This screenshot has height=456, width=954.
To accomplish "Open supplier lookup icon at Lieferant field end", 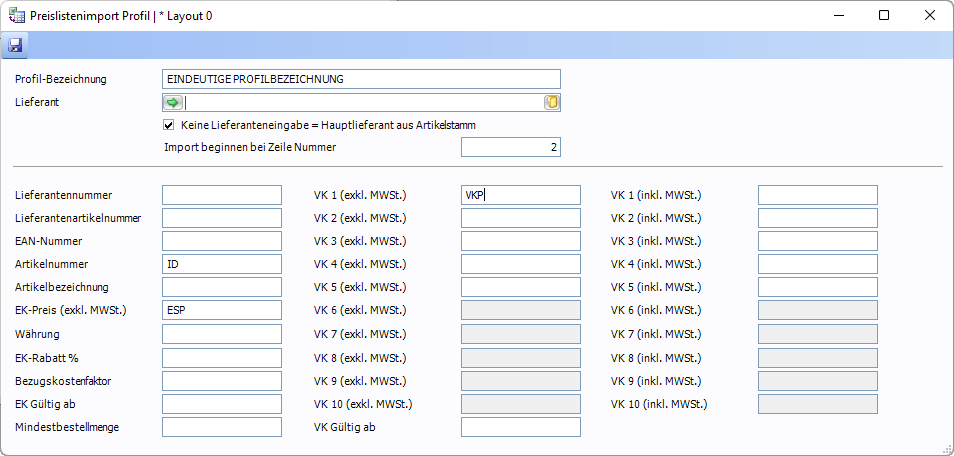I will coord(551,102).
